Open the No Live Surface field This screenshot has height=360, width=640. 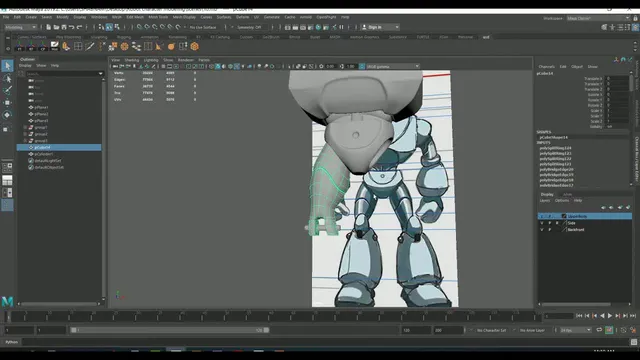[x=203, y=27]
